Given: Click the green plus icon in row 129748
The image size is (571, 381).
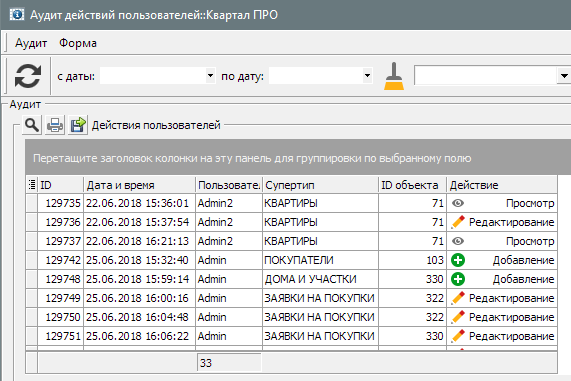Looking at the screenshot, I should click(x=458, y=279).
